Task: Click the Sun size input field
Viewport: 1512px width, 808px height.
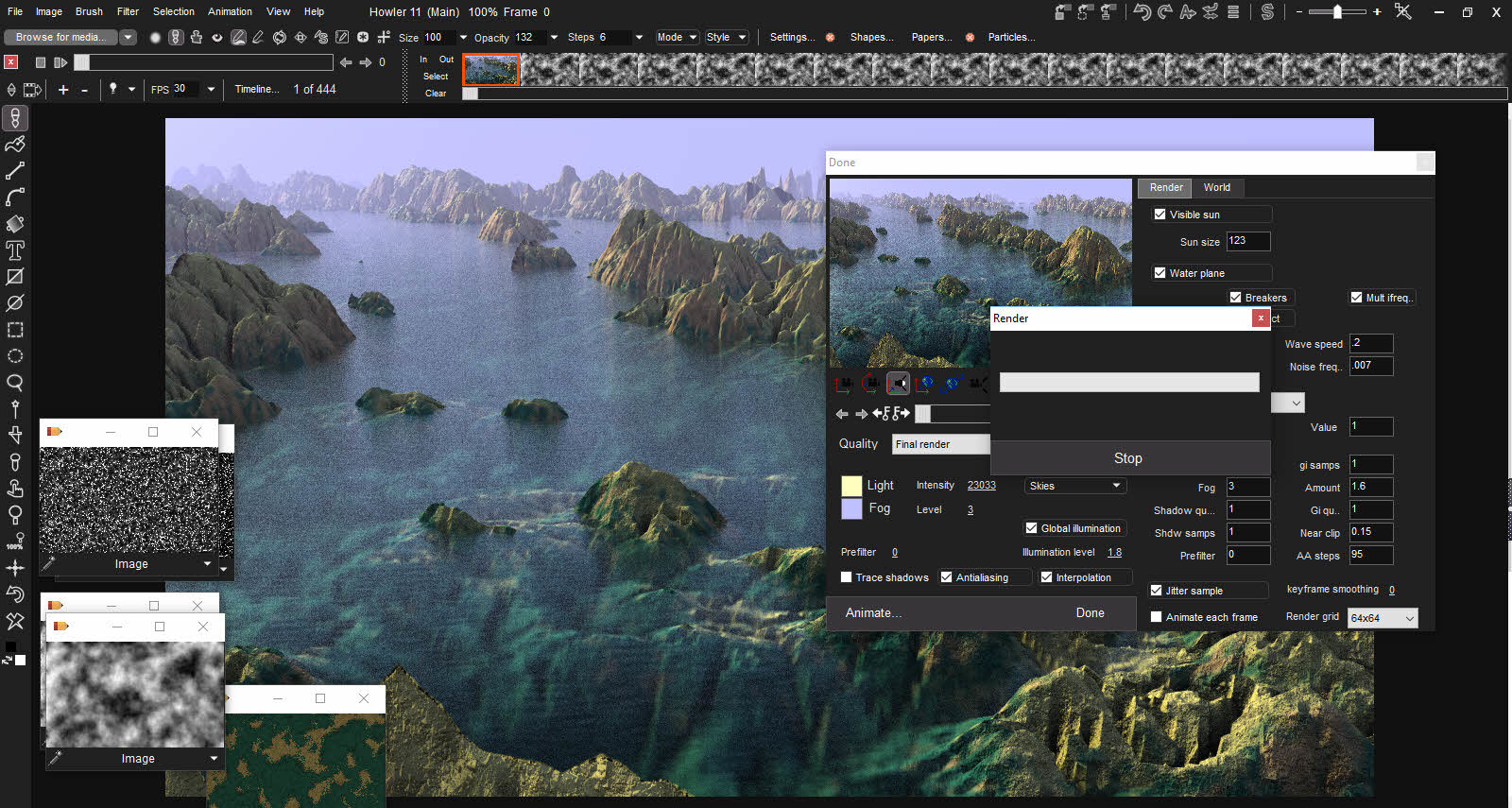Action: coord(1247,241)
